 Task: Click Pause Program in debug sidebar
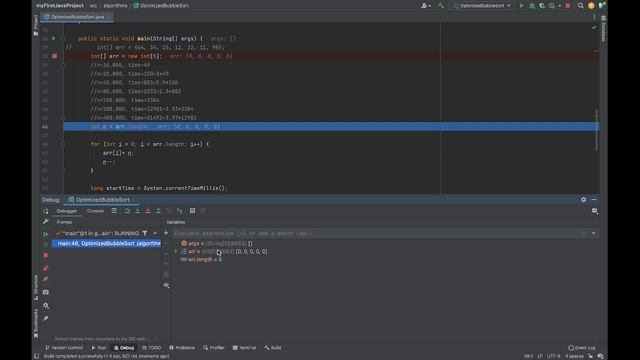click(45, 244)
